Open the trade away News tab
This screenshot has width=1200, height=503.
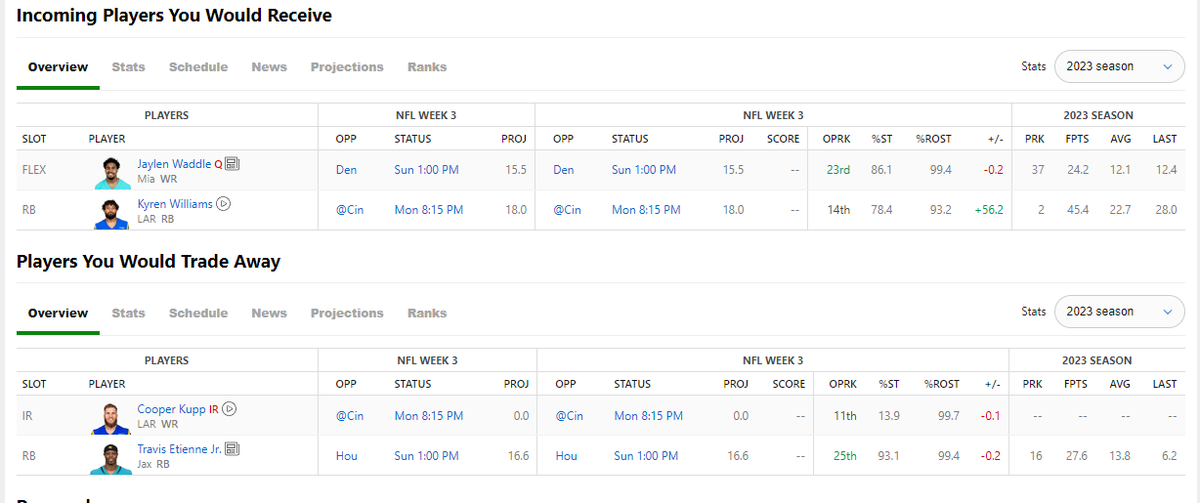pyautogui.click(x=269, y=313)
